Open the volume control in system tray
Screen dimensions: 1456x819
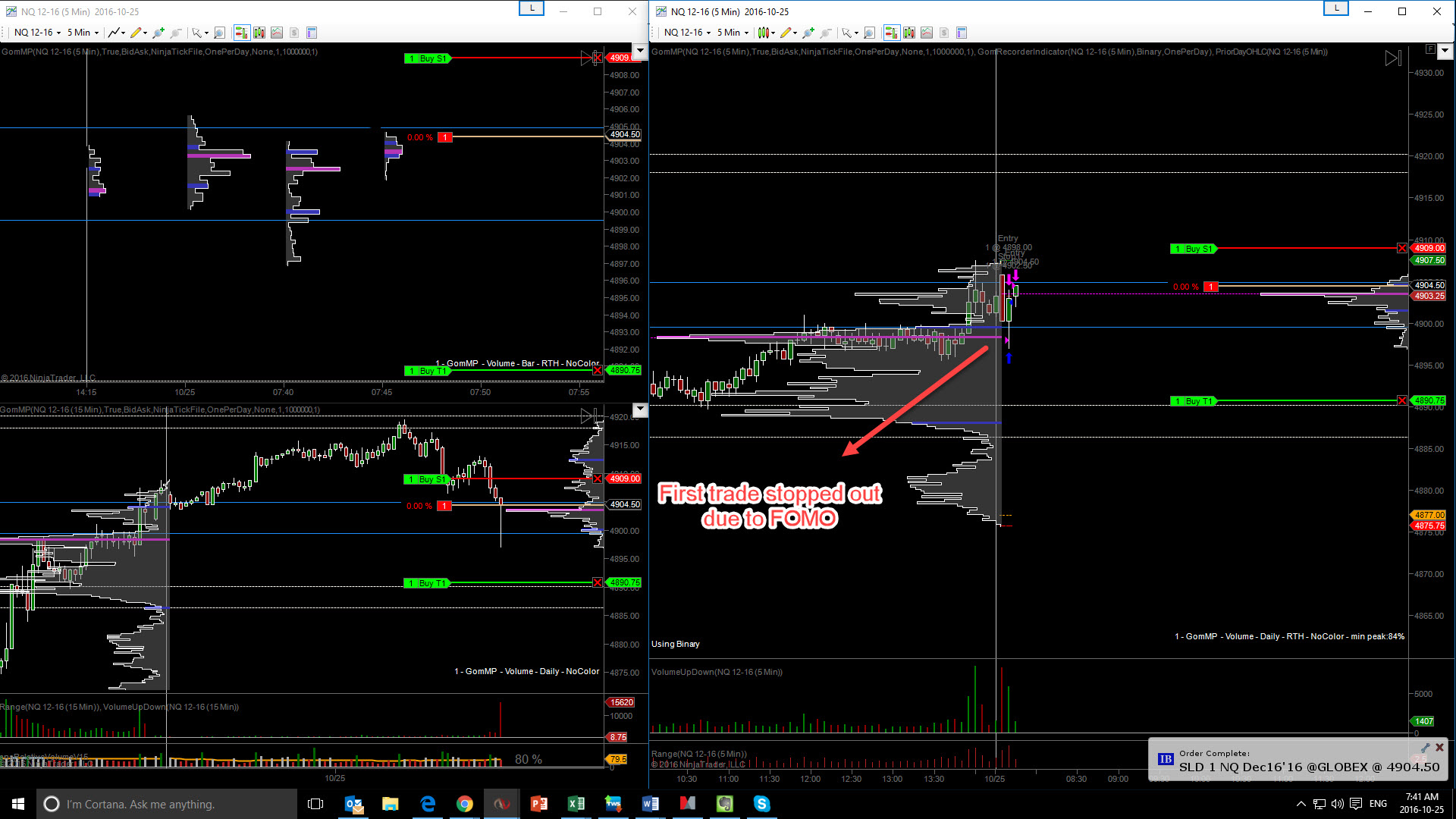pyautogui.click(x=1338, y=804)
